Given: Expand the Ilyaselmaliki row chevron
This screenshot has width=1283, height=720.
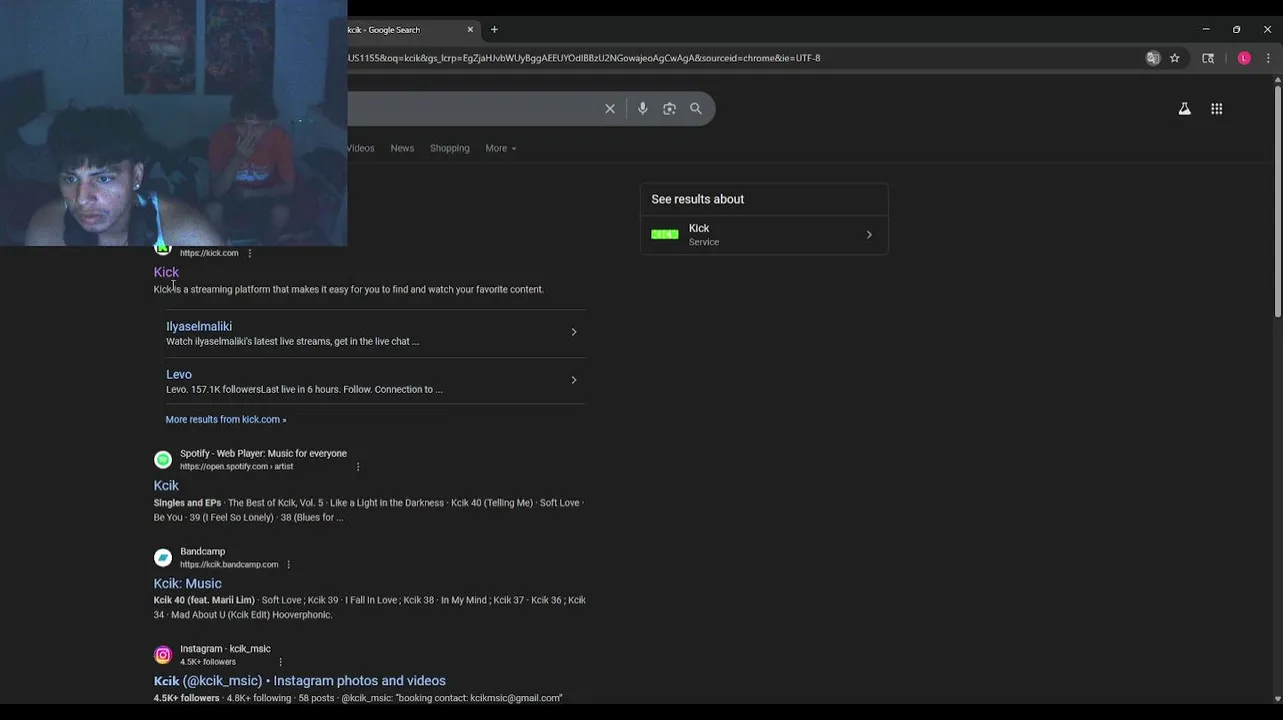Looking at the screenshot, I should tap(574, 332).
